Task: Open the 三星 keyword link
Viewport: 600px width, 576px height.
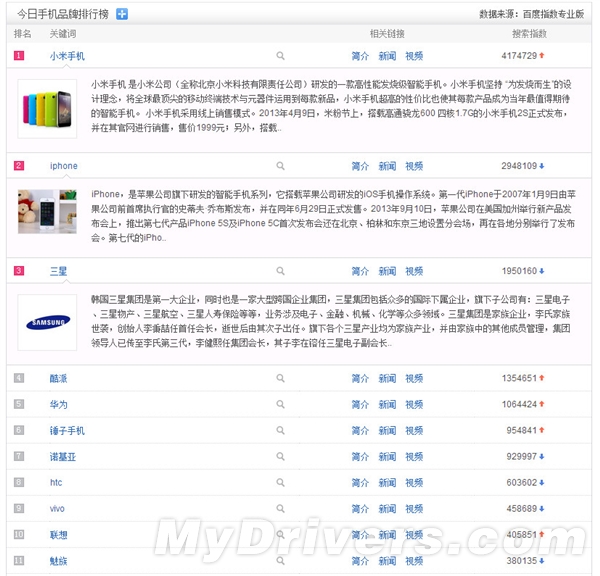Action: 58,271
